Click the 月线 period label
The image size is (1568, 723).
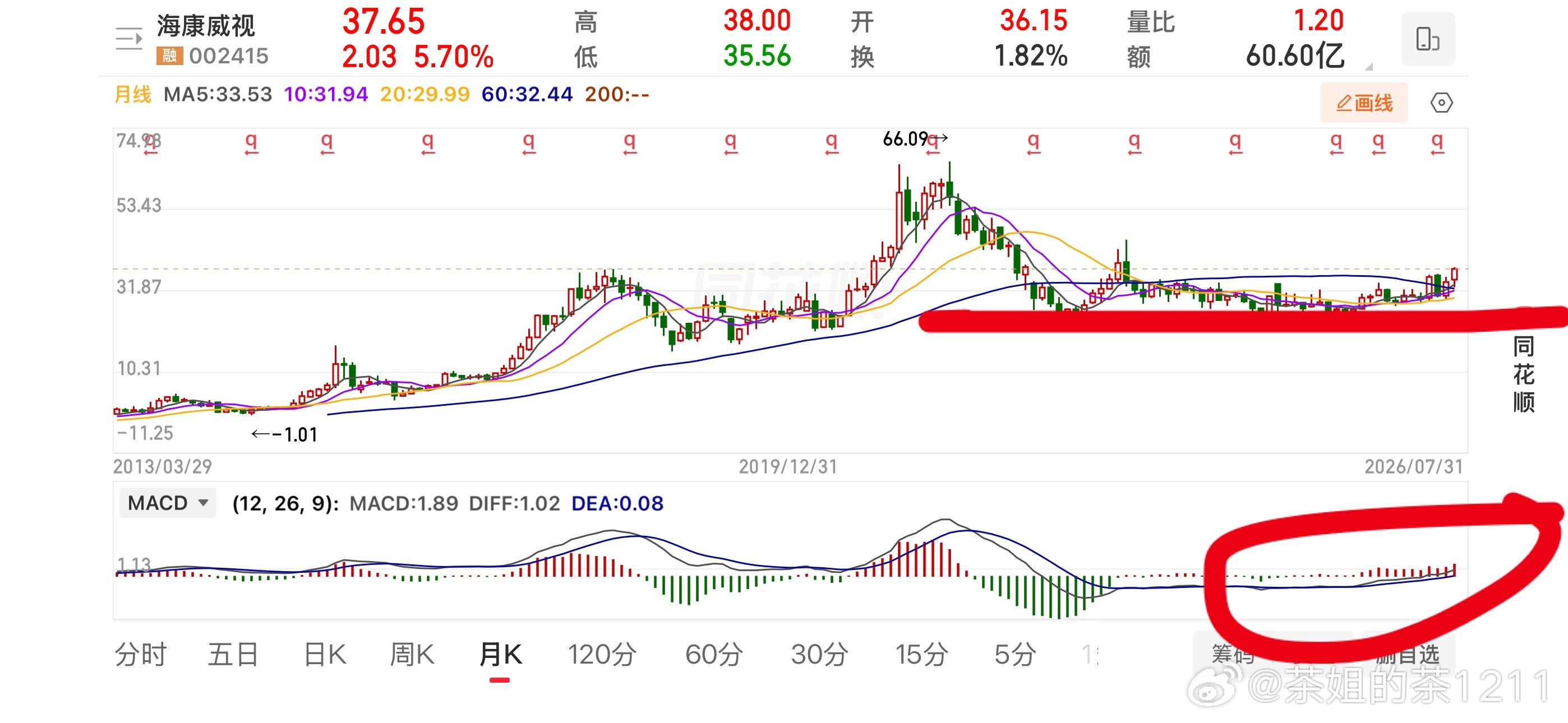tap(133, 94)
